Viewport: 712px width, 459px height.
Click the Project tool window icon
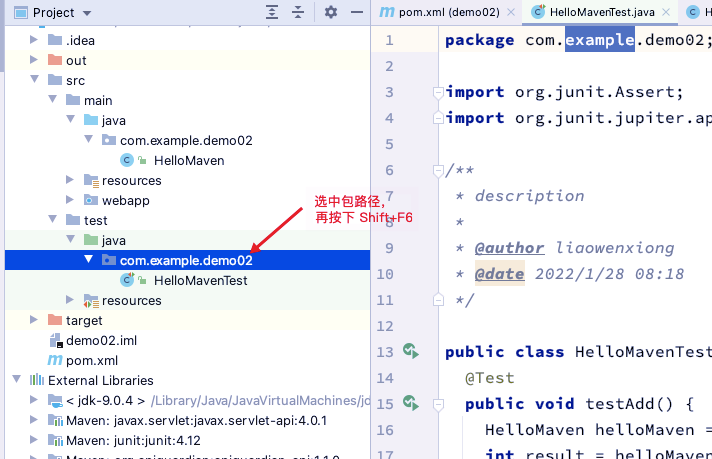21,13
